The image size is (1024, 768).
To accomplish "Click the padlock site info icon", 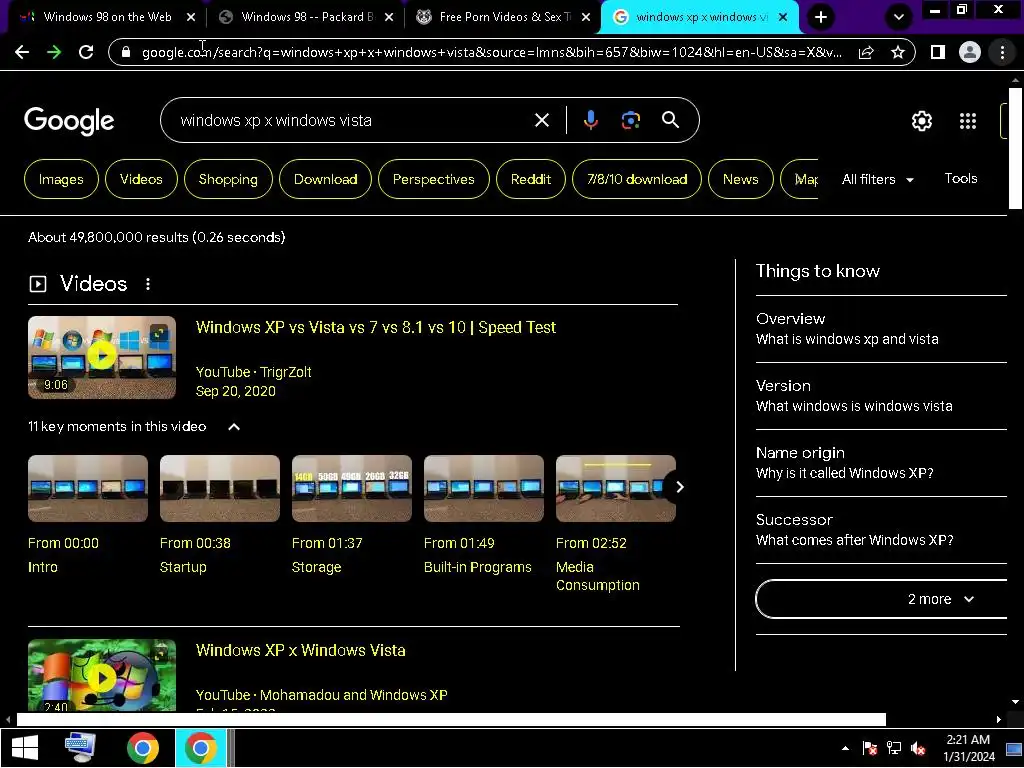I will [x=126, y=52].
